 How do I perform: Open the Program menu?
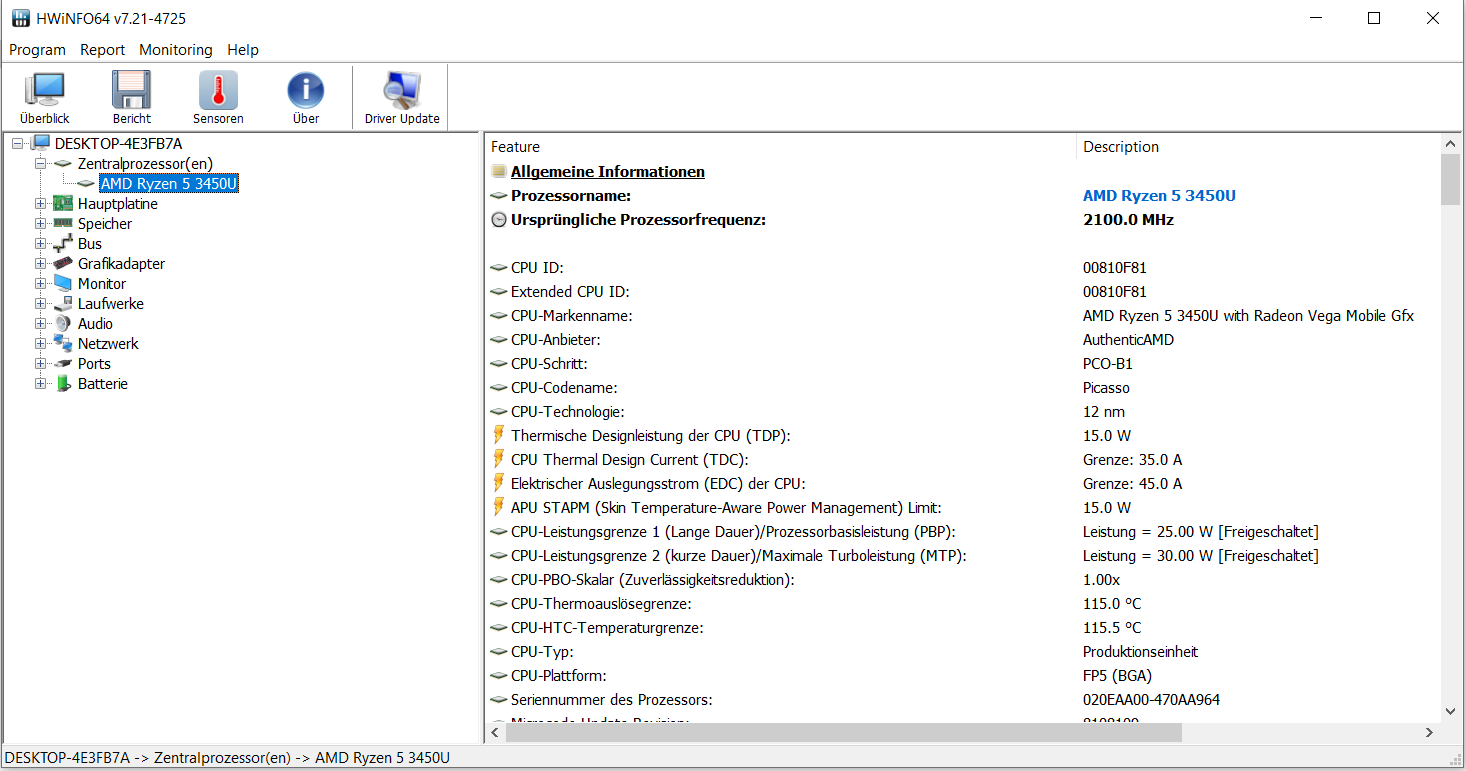point(37,50)
